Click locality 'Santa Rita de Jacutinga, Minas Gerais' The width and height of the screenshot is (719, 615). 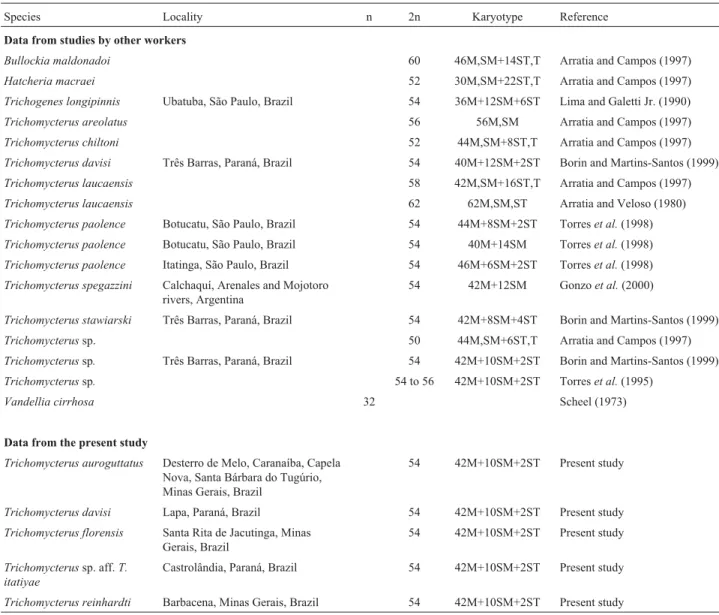pos(237,540)
